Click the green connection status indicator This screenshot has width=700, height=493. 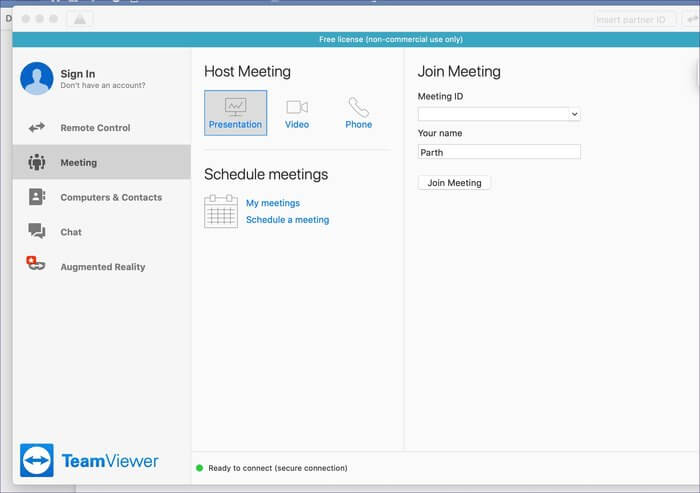pos(200,468)
